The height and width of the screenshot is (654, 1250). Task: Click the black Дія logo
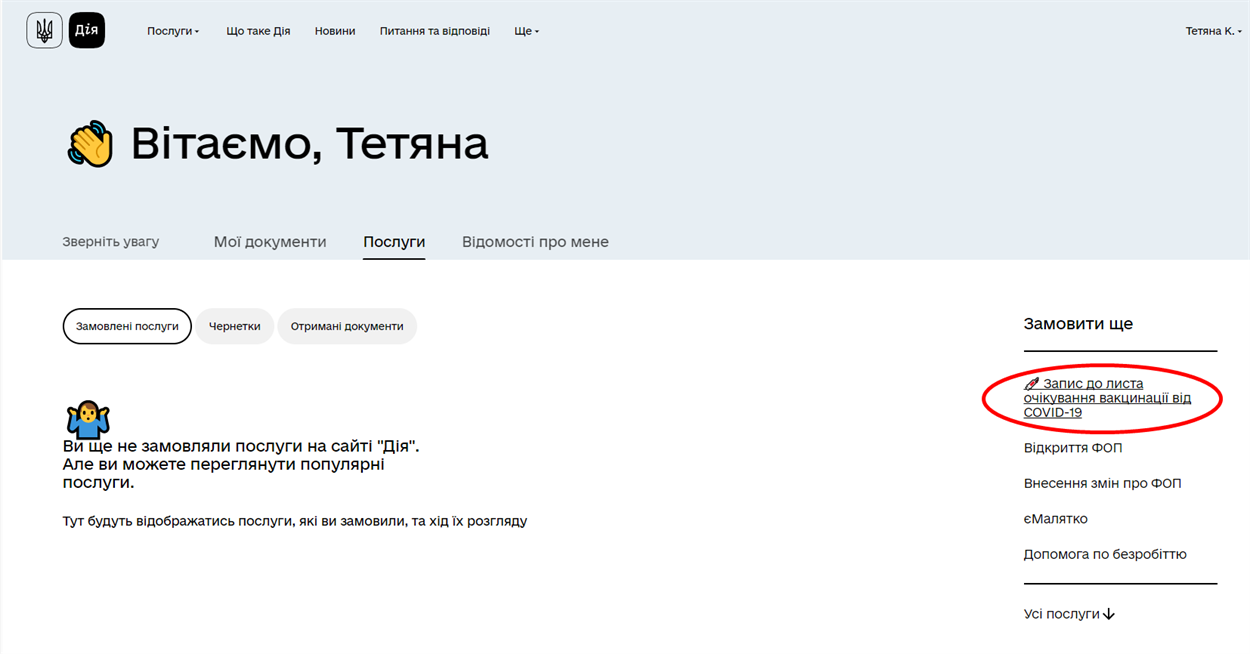87,31
